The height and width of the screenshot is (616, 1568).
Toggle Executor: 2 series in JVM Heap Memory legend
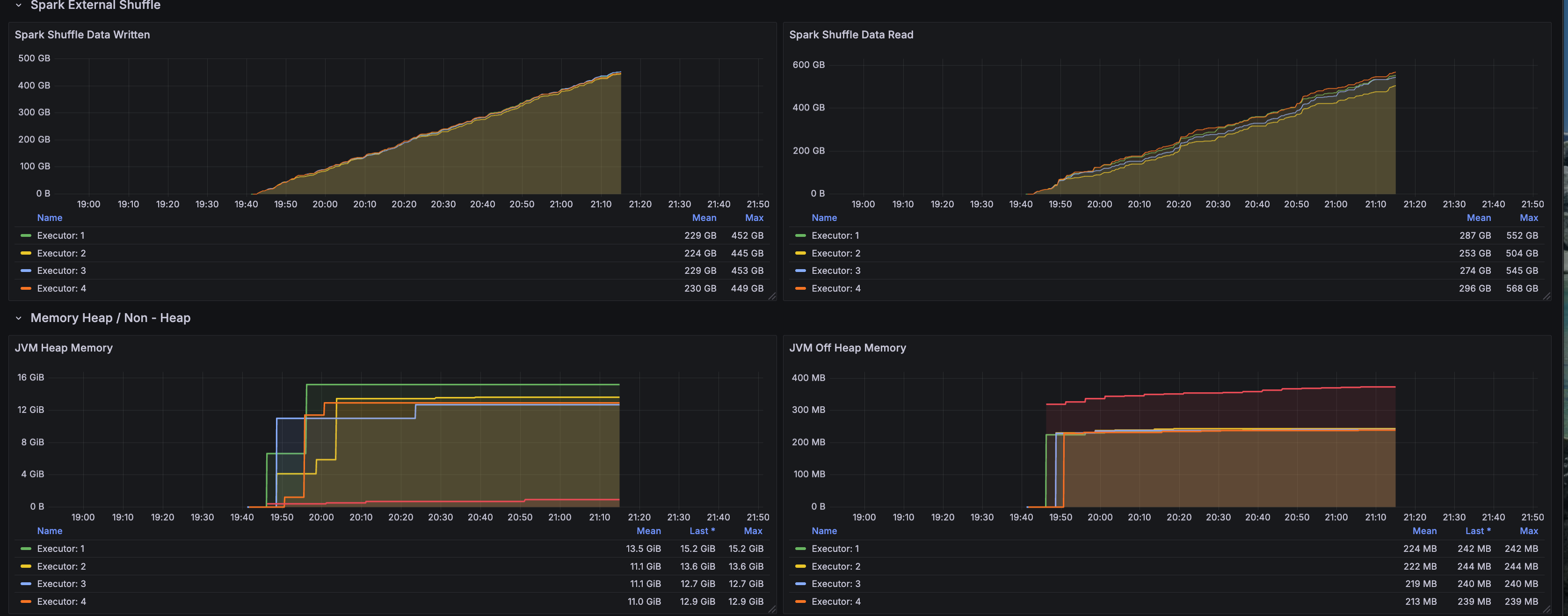point(61,566)
